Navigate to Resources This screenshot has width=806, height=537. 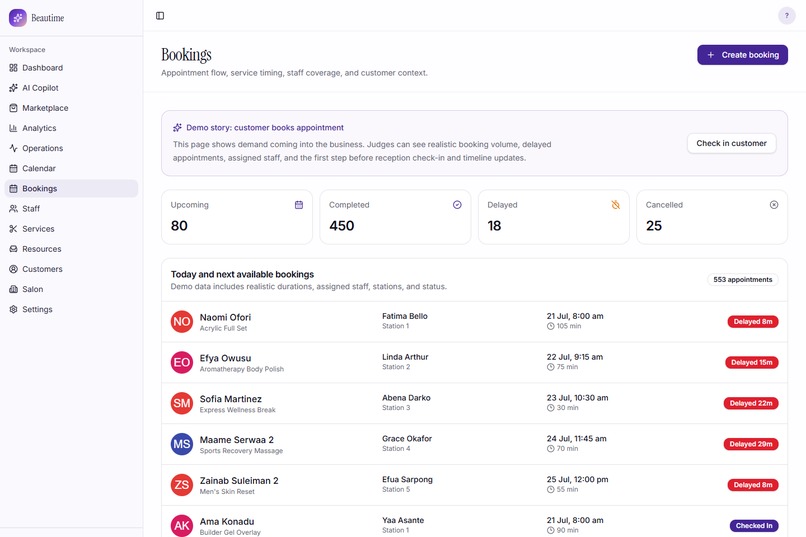tap(71, 249)
